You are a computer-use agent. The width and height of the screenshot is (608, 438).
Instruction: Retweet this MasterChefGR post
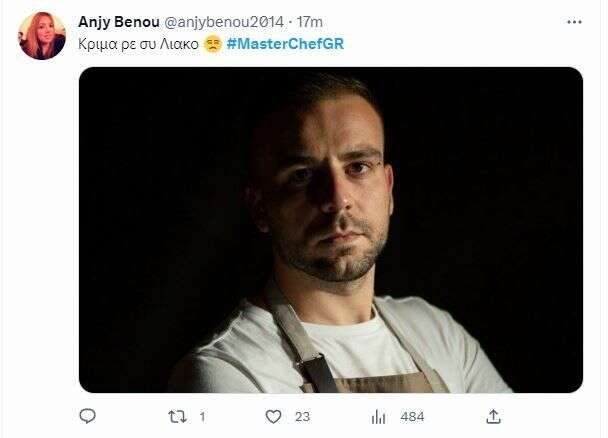pyautogui.click(x=177, y=416)
